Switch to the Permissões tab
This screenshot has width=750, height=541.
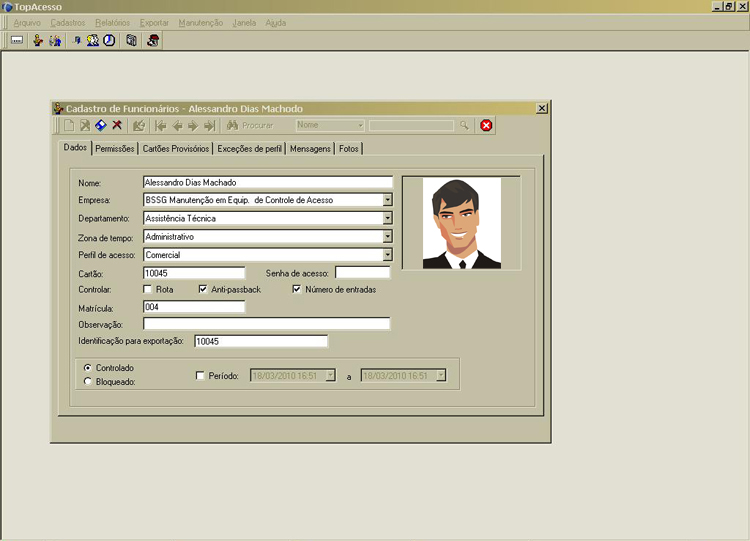115,149
